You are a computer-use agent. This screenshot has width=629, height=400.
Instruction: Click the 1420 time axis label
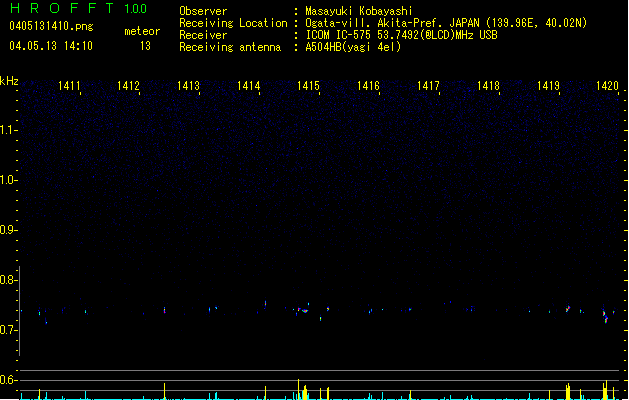(x=607, y=86)
